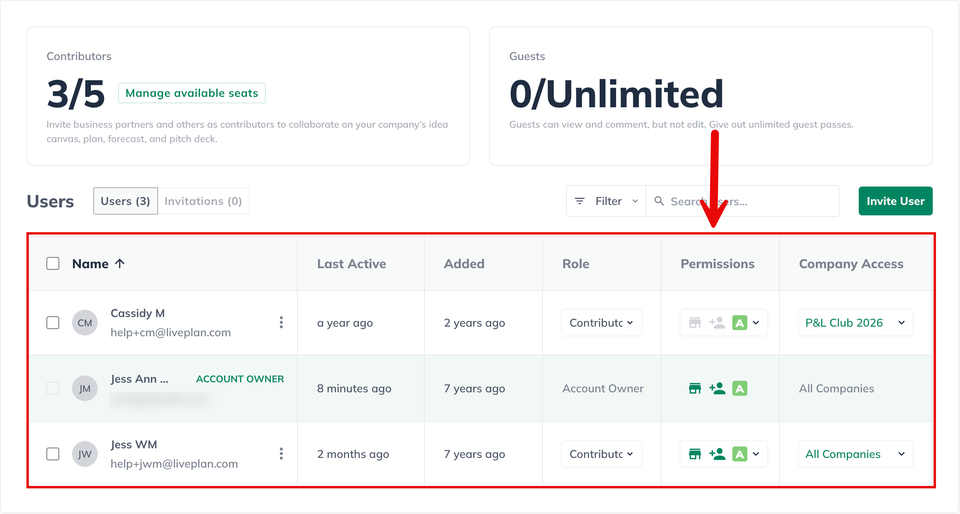This screenshot has width=960, height=514.
Task: Click the add-user permission icon in Jess WM's row
Action: coord(717,453)
